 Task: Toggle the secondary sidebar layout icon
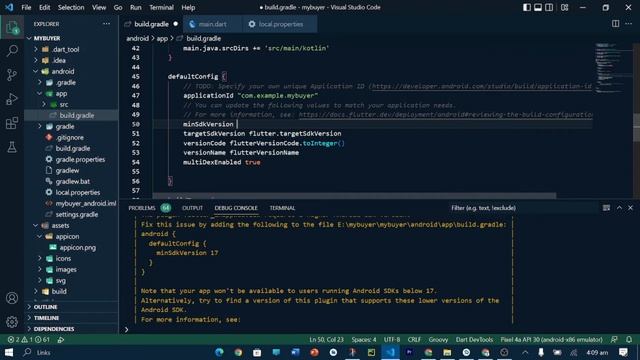tap(549, 7)
